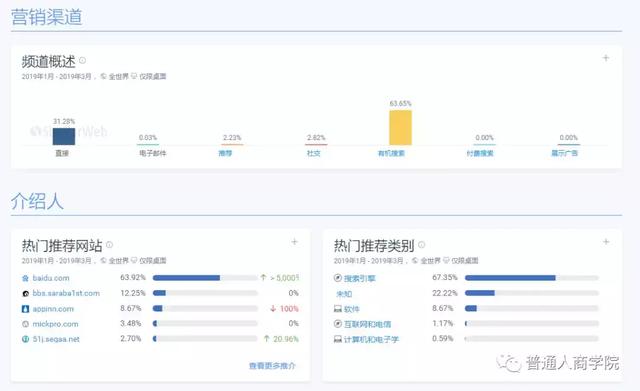
Task: Click the red down arrow beside 100%
Action: tap(273, 309)
